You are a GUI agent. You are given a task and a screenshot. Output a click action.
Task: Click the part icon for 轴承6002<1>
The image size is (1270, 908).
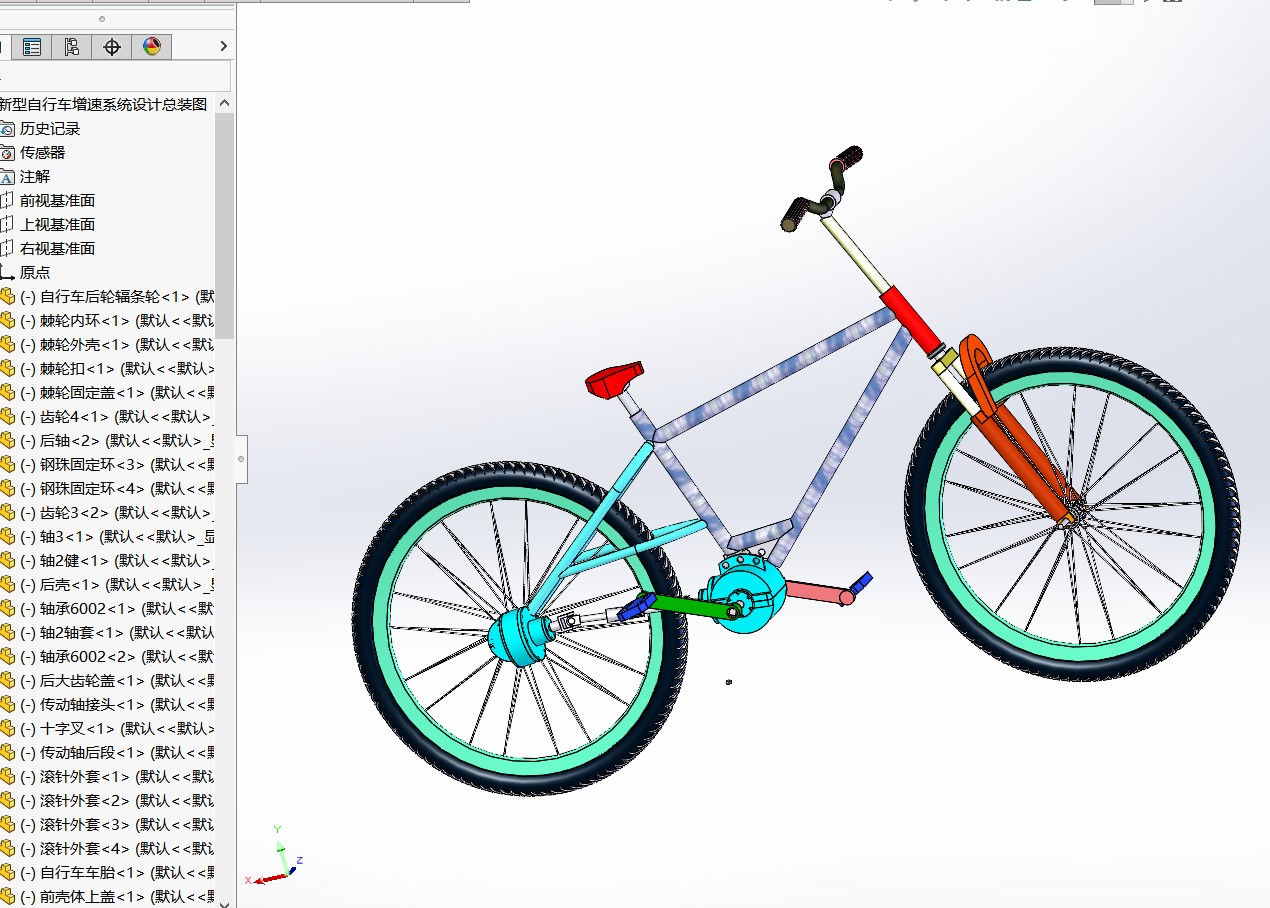tap(7, 609)
